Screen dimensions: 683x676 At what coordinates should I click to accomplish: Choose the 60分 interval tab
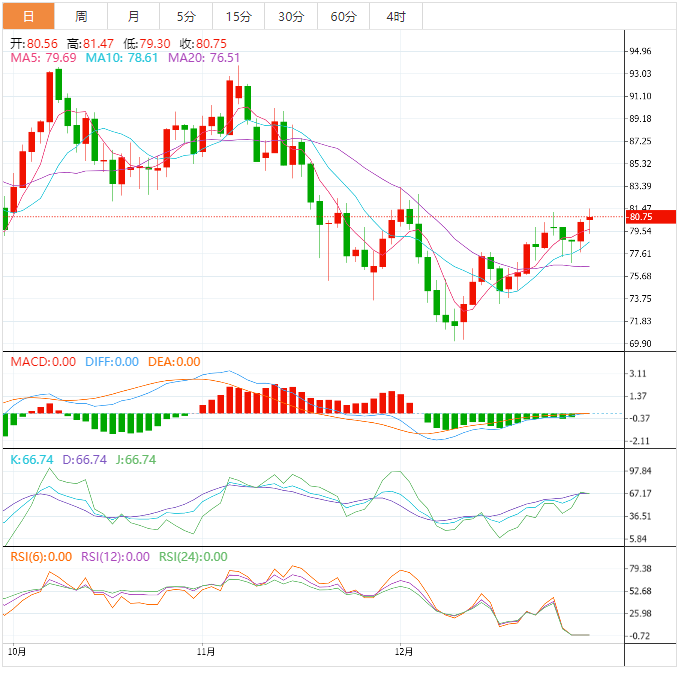[343, 16]
